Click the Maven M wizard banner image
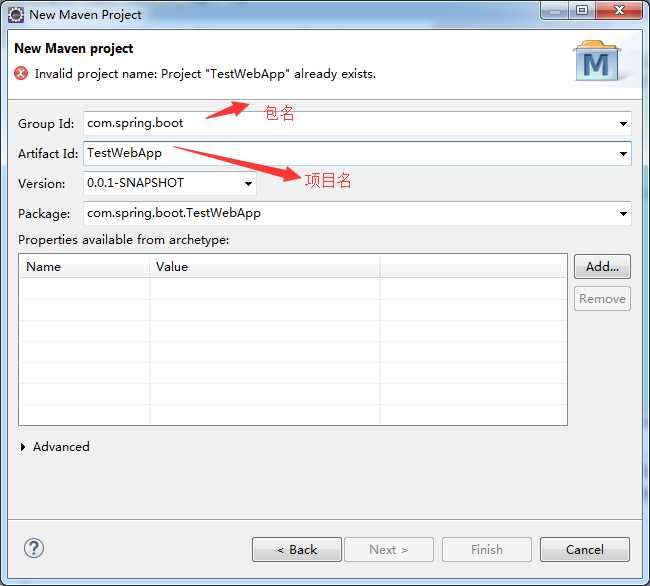 (597, 61)
